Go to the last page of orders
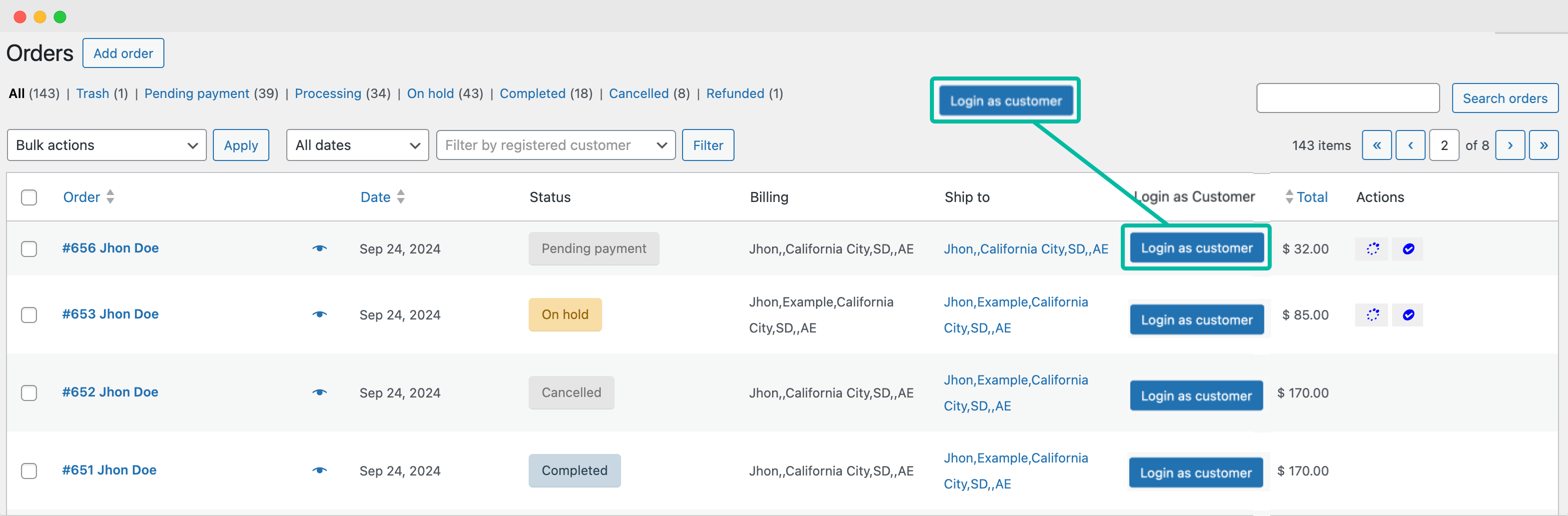 [1543, 145]
